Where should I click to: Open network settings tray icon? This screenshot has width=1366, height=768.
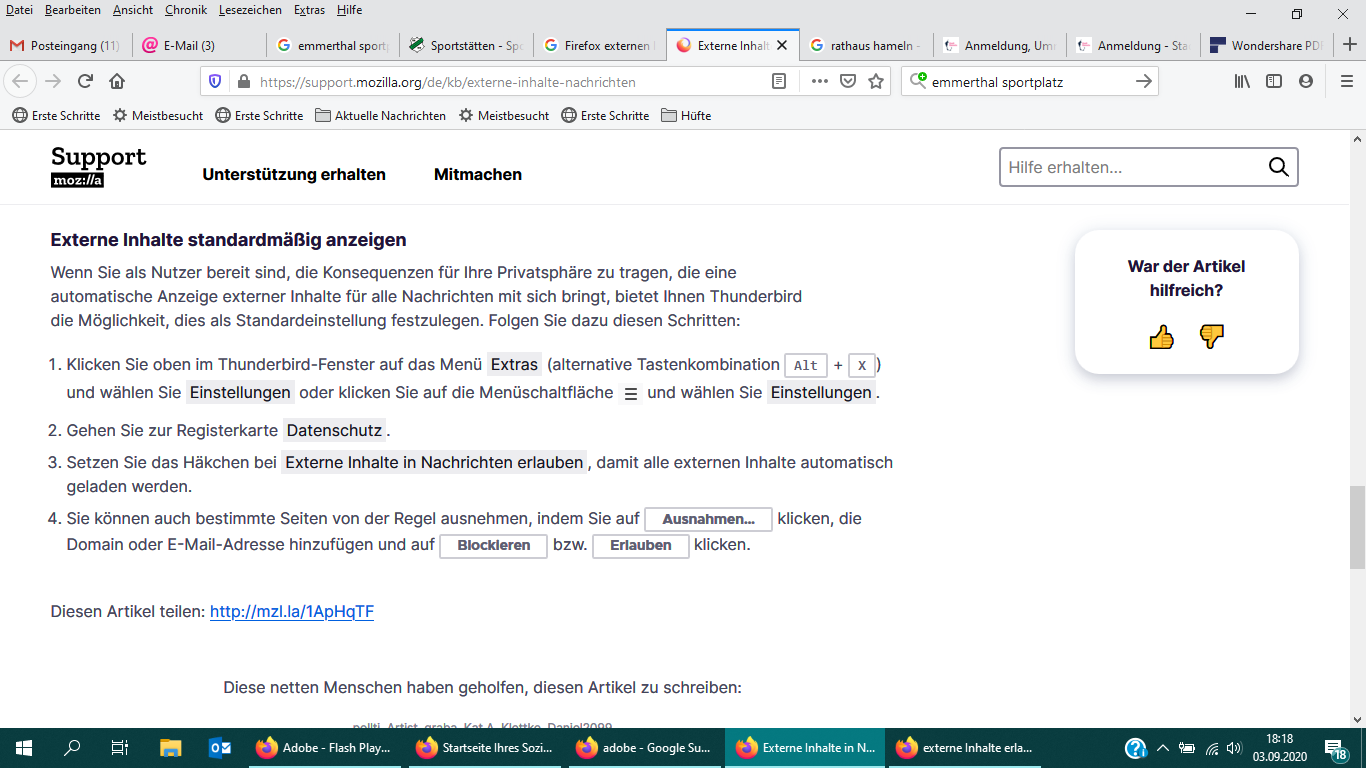pos(1211,748)
